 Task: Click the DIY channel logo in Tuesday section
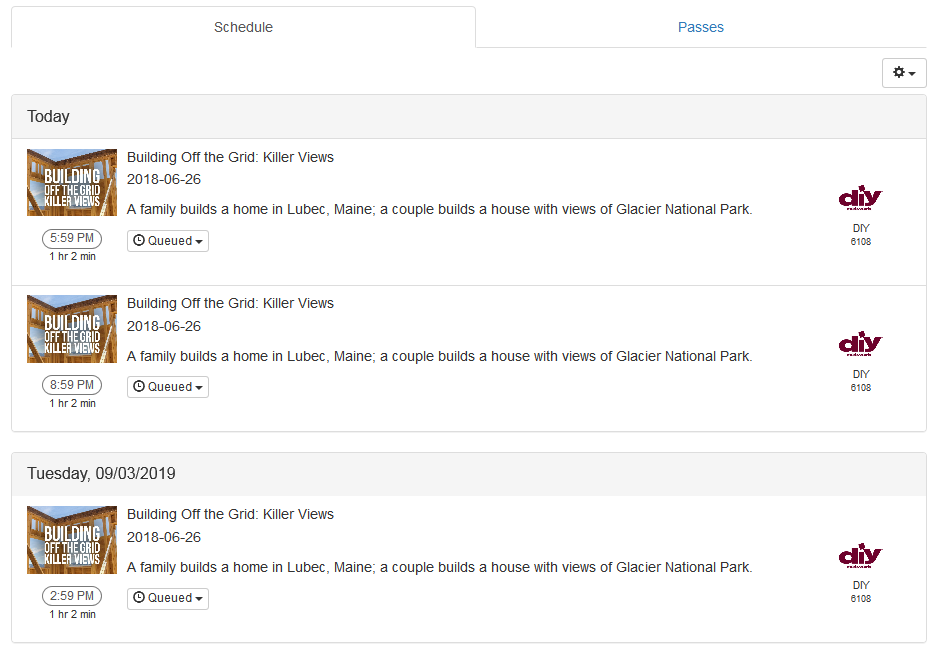pos(860,555)
